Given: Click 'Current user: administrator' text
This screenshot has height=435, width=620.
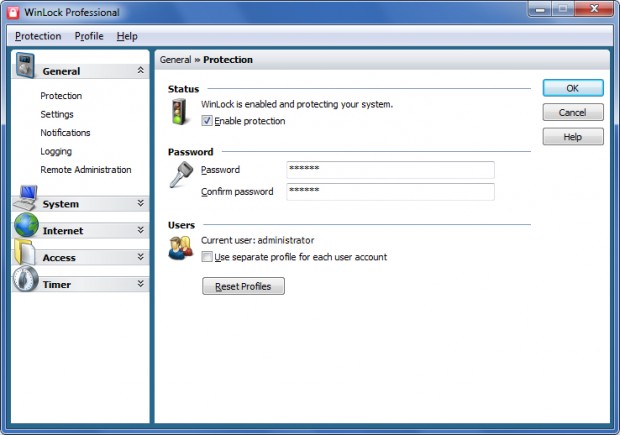Looking at the screenshot, I should [257, 240].
